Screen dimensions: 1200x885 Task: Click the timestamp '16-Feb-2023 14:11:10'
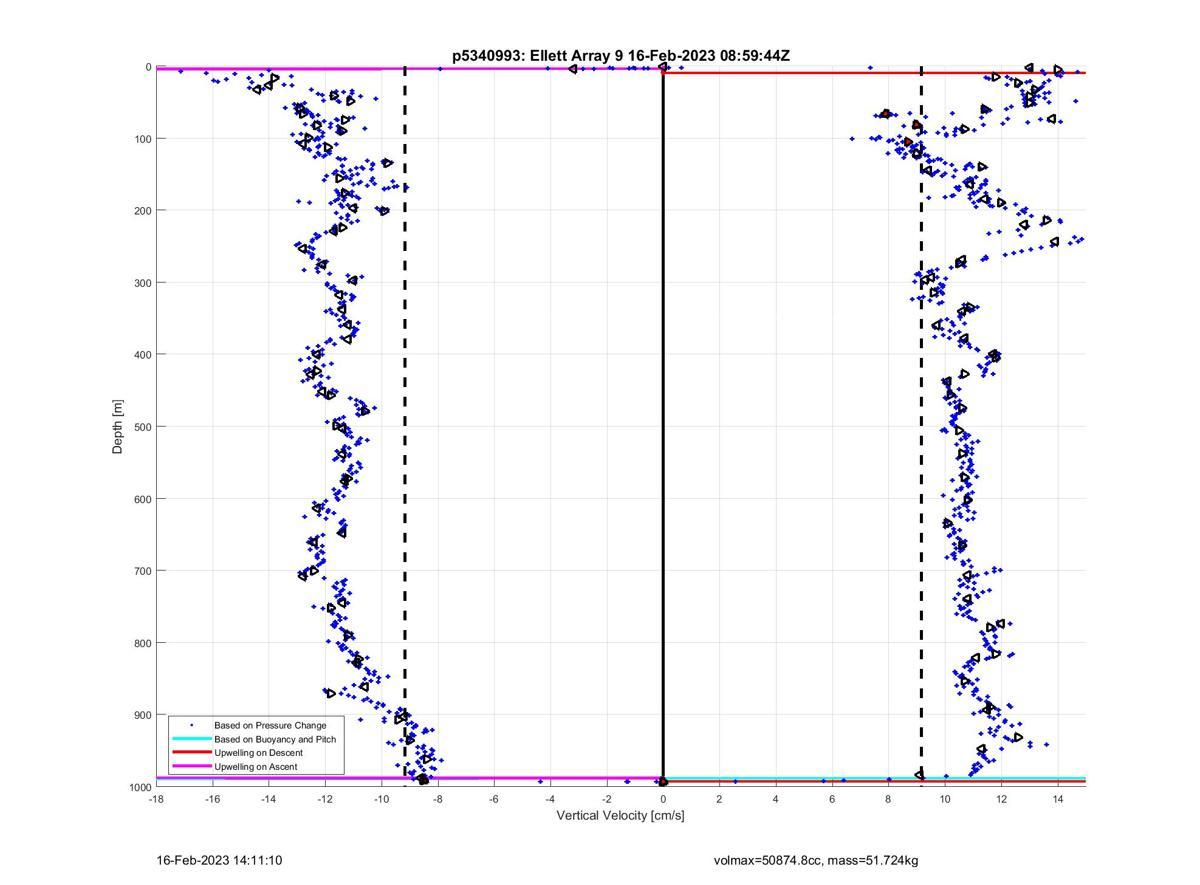[x=219, y=860]
